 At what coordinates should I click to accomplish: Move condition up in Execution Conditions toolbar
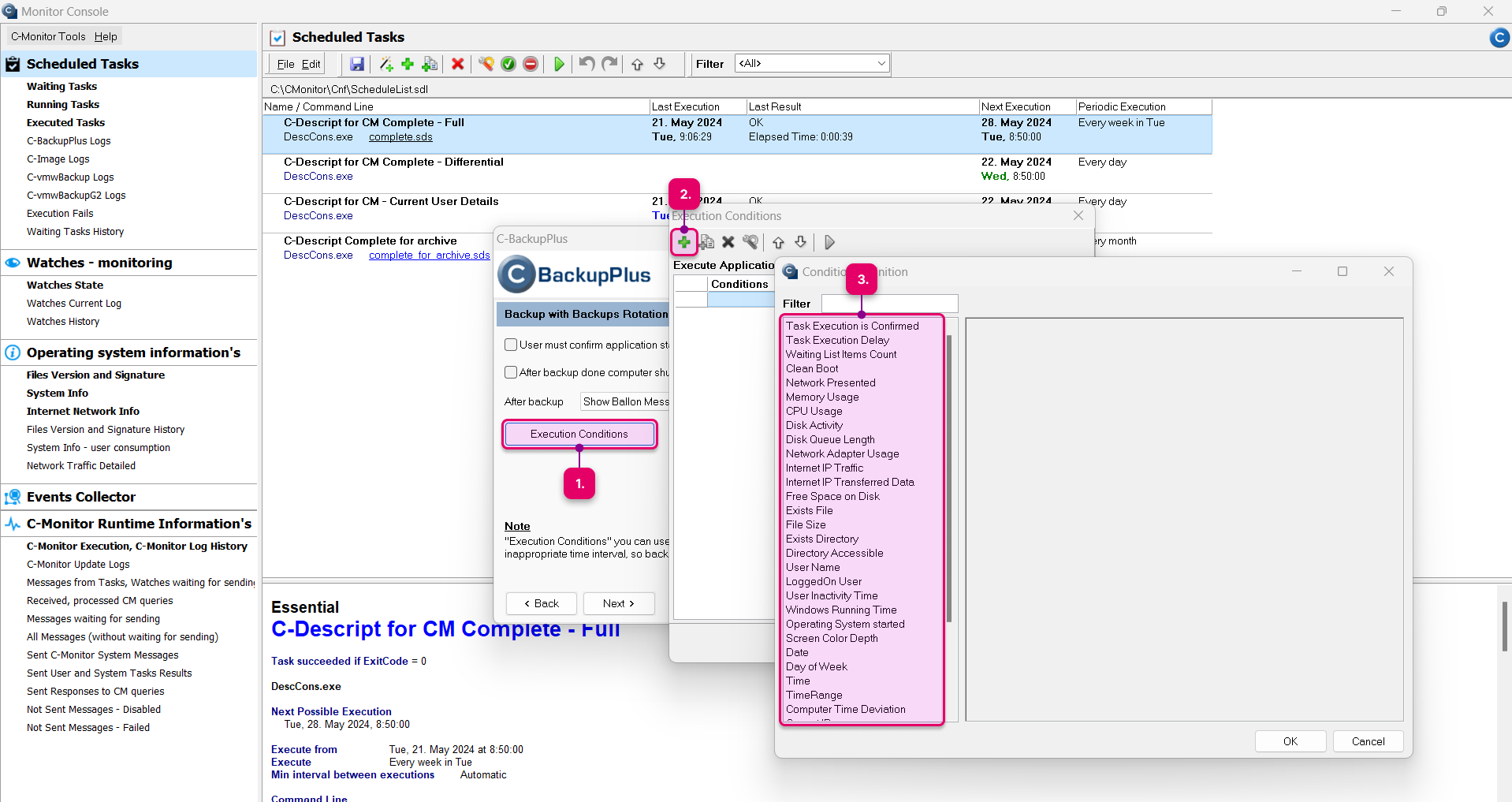778,242
